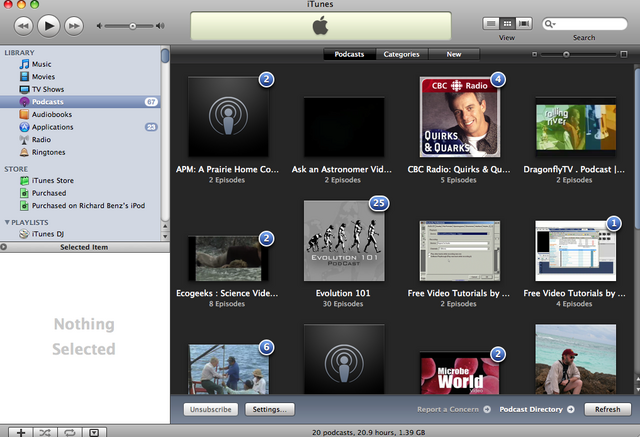Open podcast Settings...
Viewport: 640px width, 437px height.
270,409
